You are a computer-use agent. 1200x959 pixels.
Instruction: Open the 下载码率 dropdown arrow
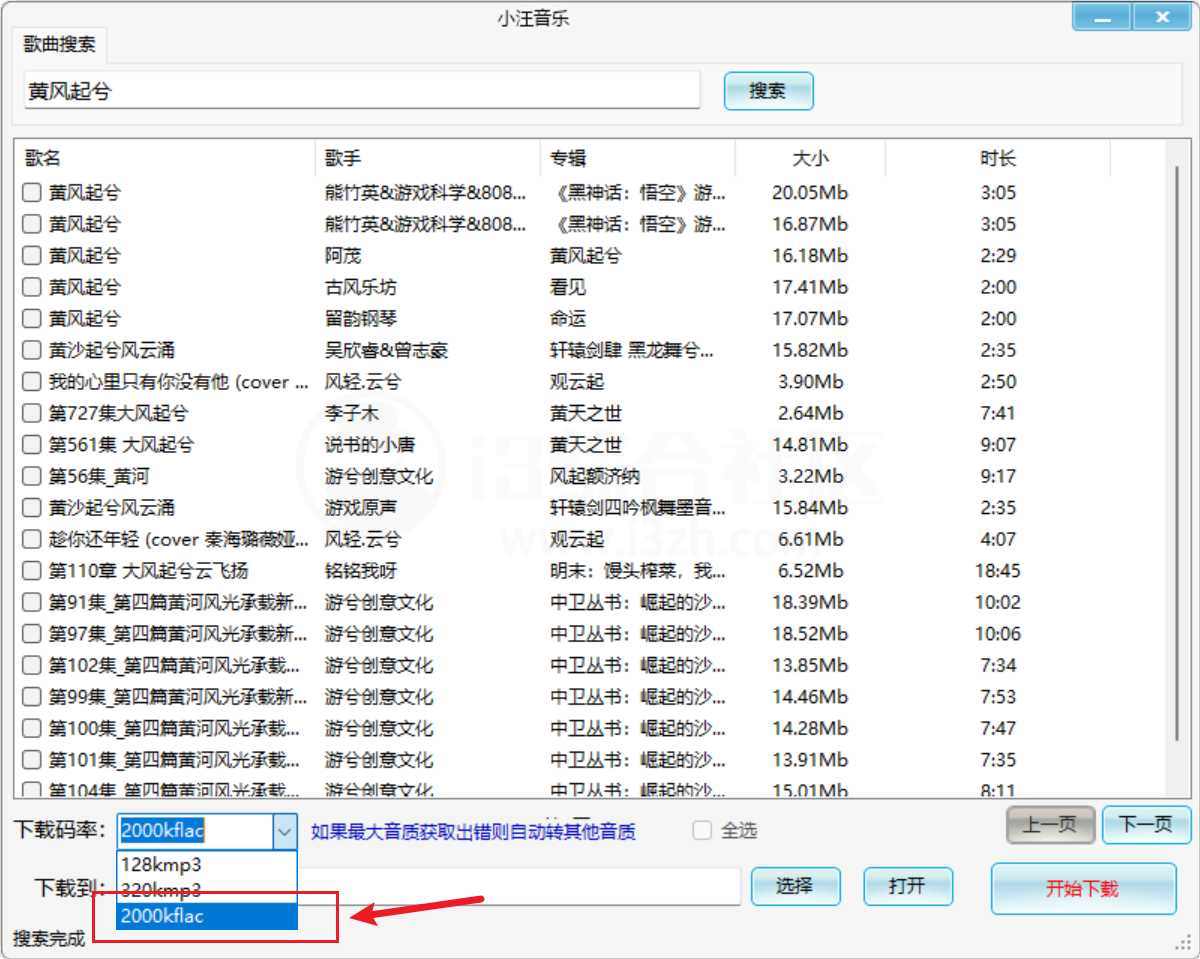coord(285,830)
